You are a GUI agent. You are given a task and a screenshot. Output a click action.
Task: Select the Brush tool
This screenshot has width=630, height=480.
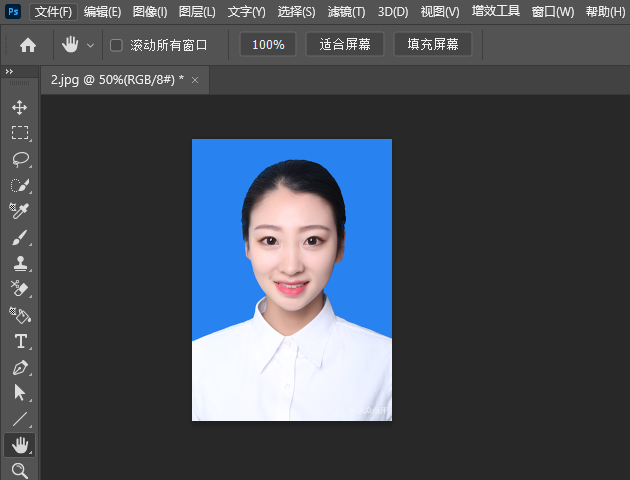(20, 237)
